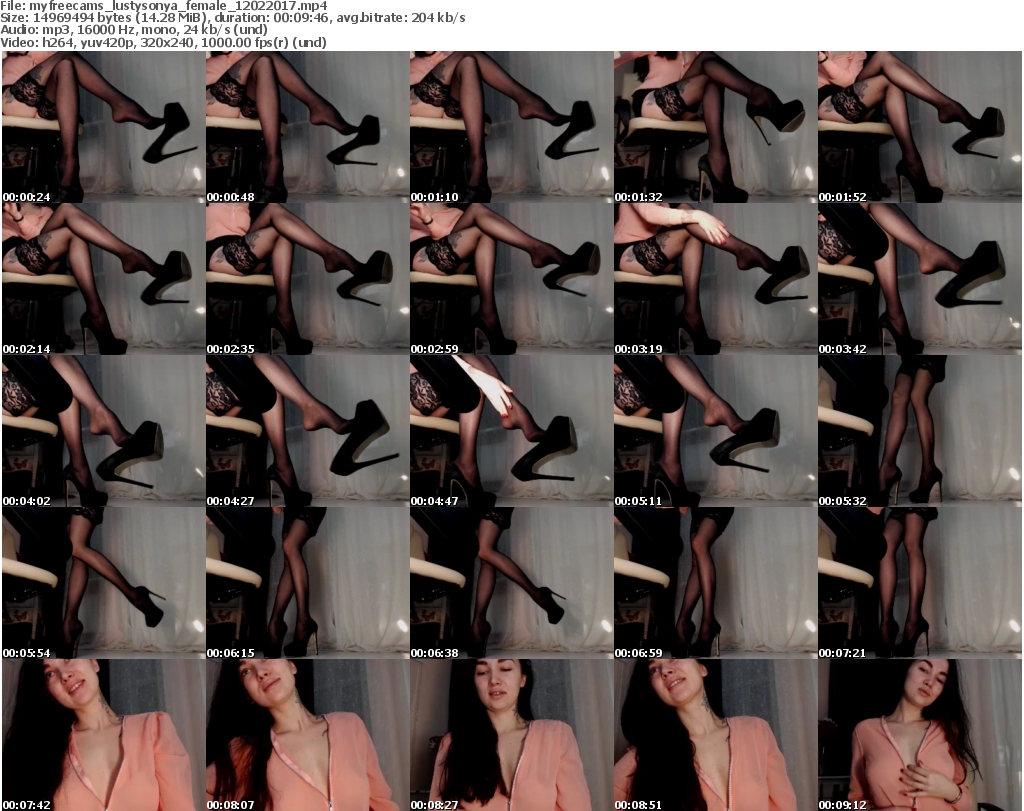The width and height of the screenshot is (1024, 811).
Task: Open the frame marked 00:07:21
Action: [x=920, y=583]
